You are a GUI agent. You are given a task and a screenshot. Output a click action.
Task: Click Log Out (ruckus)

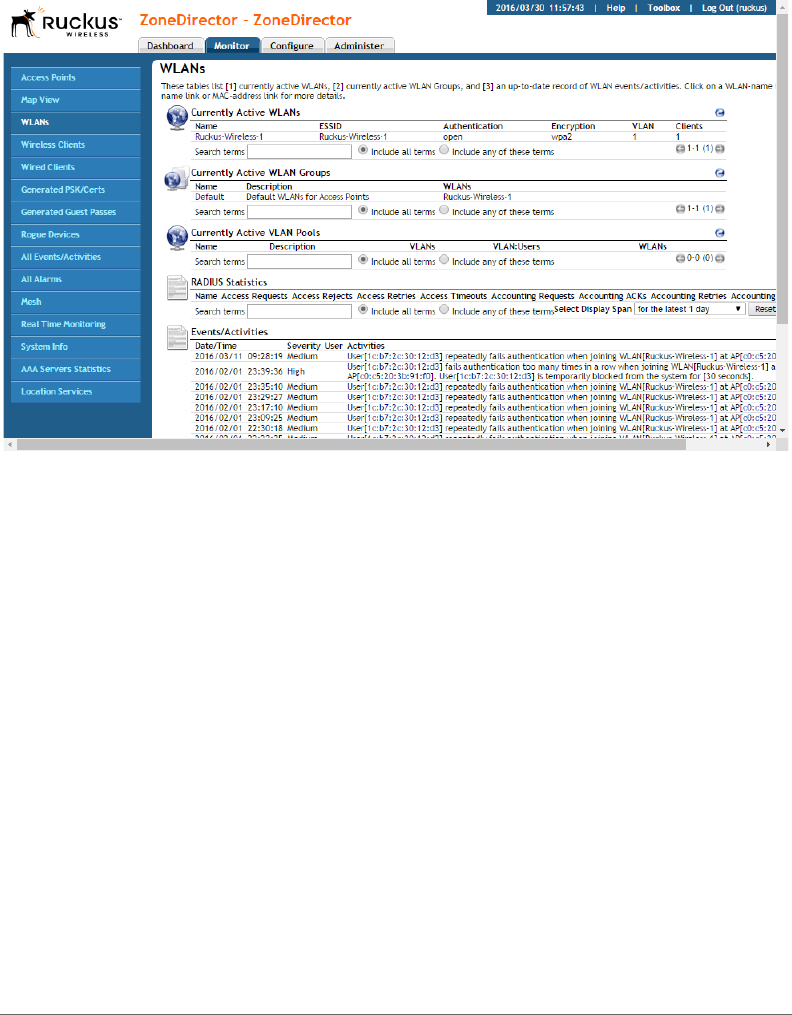[x=734, y=8]
